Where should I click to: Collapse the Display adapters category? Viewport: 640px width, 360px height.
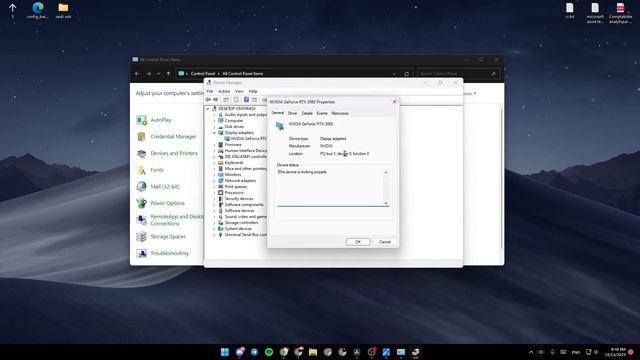click(x=214, y=133)
